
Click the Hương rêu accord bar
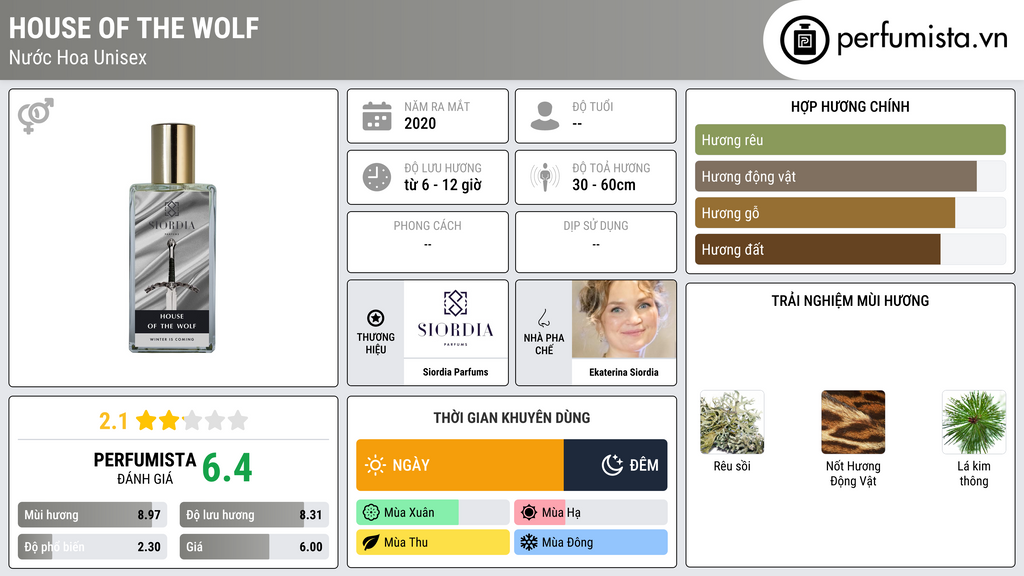850,140
